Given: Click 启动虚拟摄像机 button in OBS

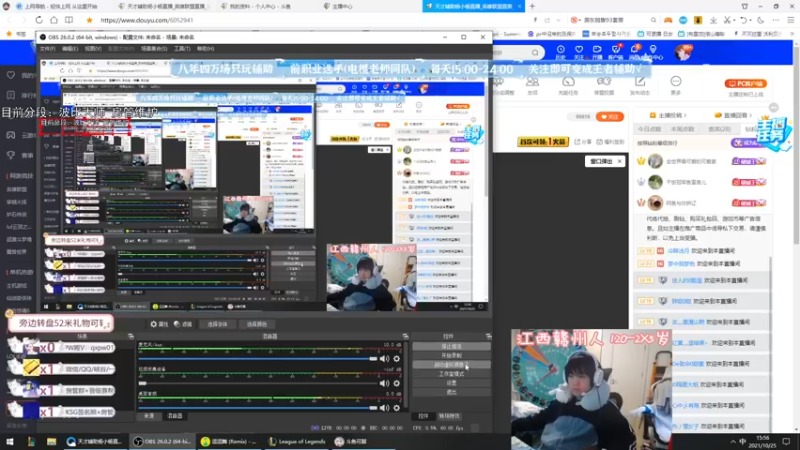Looking at the screenshot, I should (451, 365).
